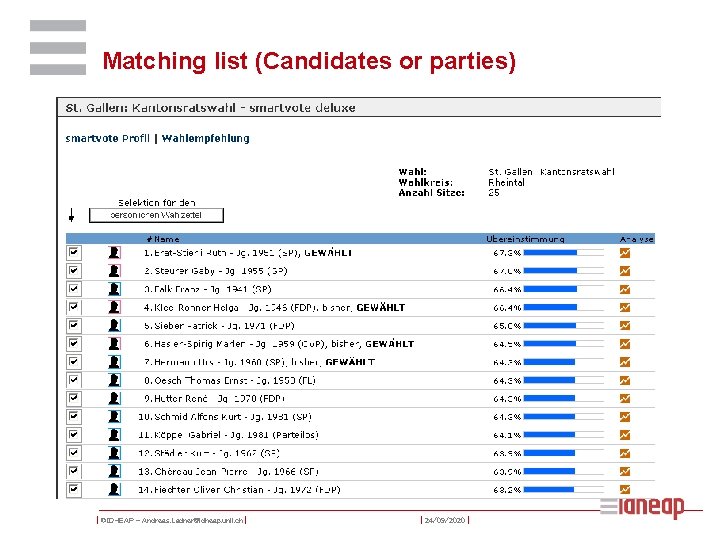720x540 pixels.
Task: Sort by the Übereinstimmung column header
Action: pyautogui.click(x=525, y=239)
